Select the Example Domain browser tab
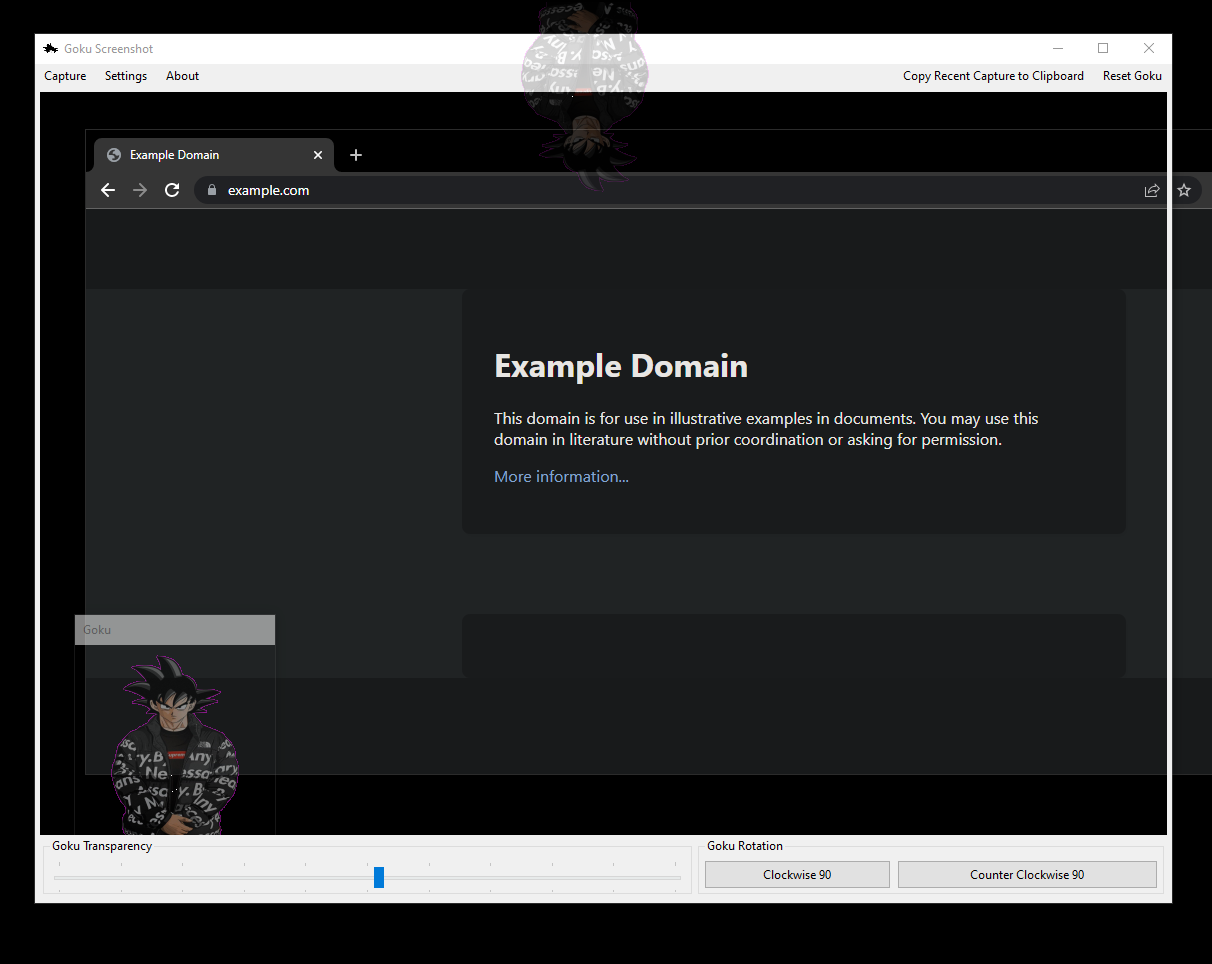This screenshot has height=964, width=1212. coord(215,155)
